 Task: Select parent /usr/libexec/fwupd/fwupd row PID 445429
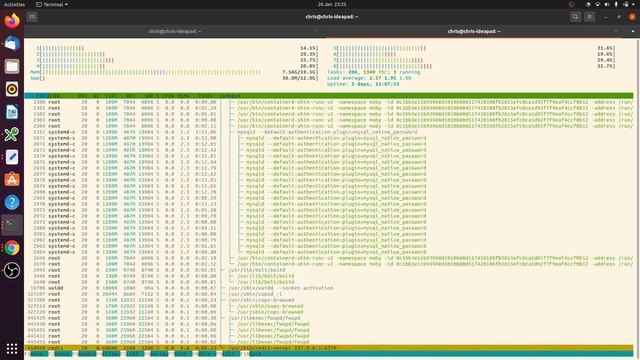tap(329, 318)
